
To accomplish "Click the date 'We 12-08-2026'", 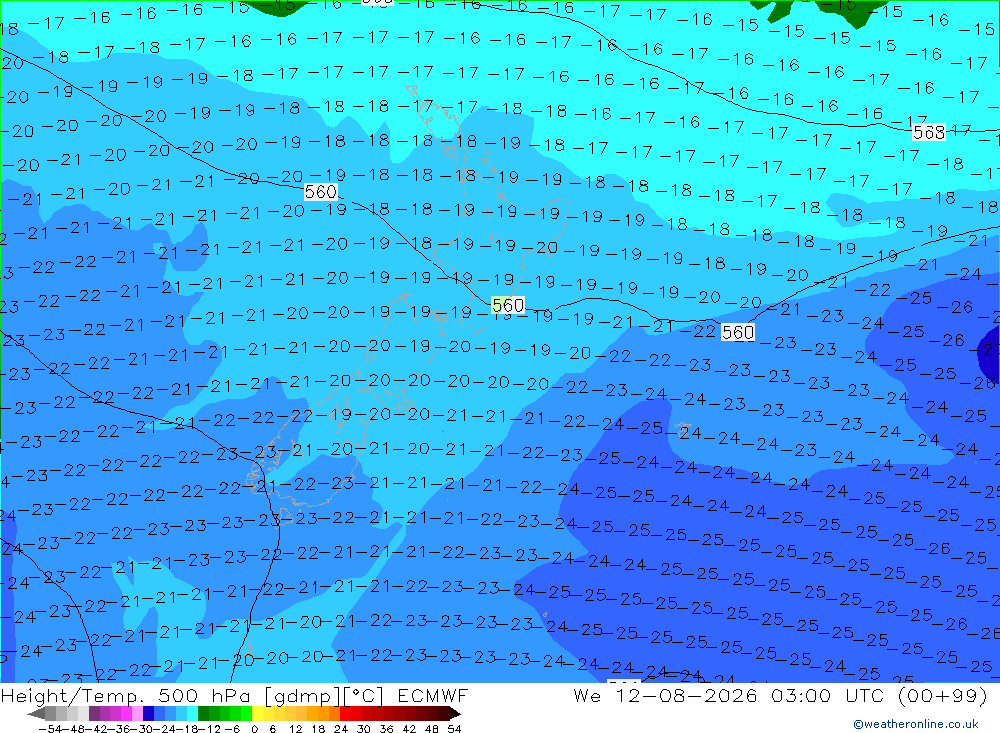I will pyautogui.click(x=665, y=695).
